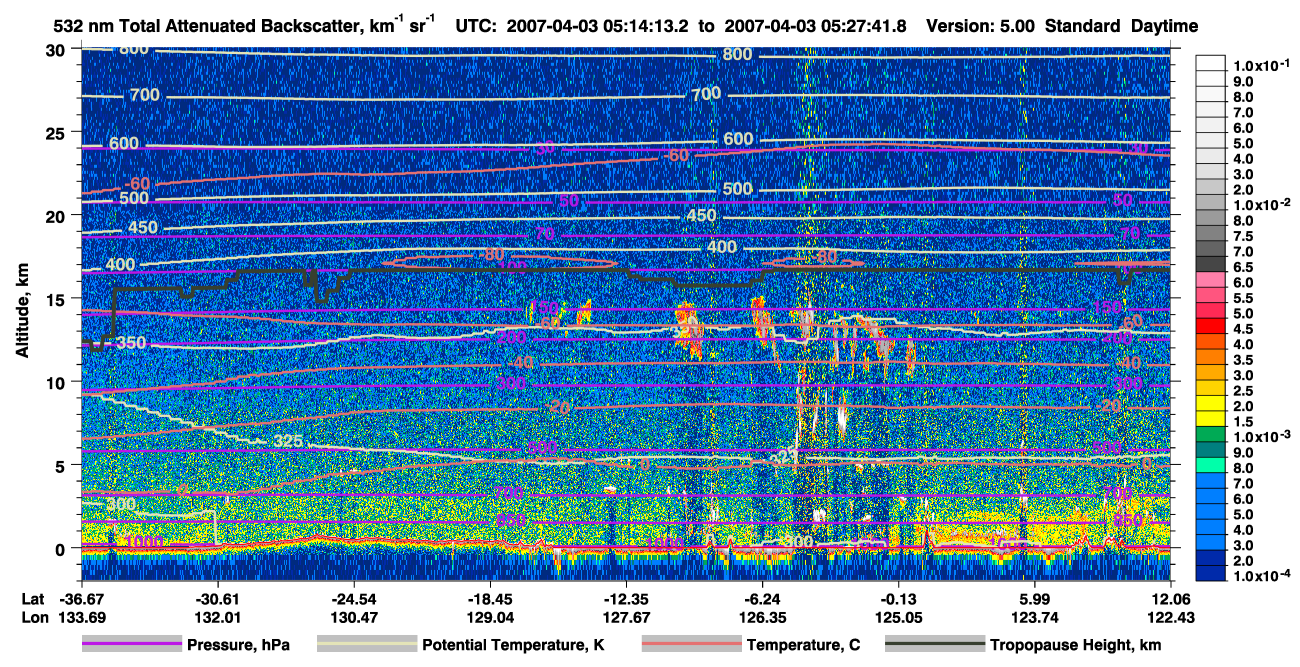Screen dimensions: 1300x667
Task: Click longitude value '130.47'
Action: [x=353, y=617]
